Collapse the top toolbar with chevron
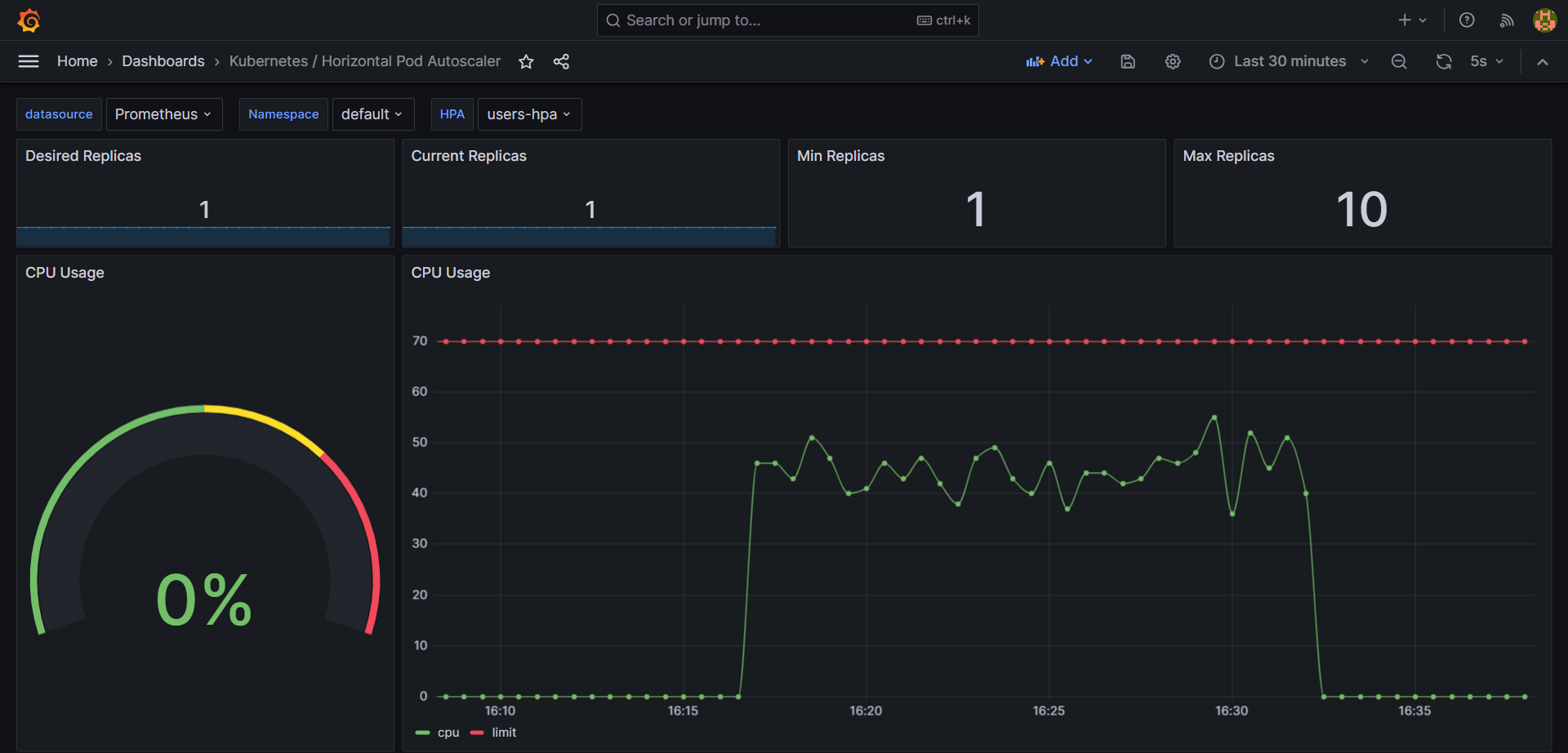Image resolution: width=1568 pixels, height=753 pixels. [1543, 61]
